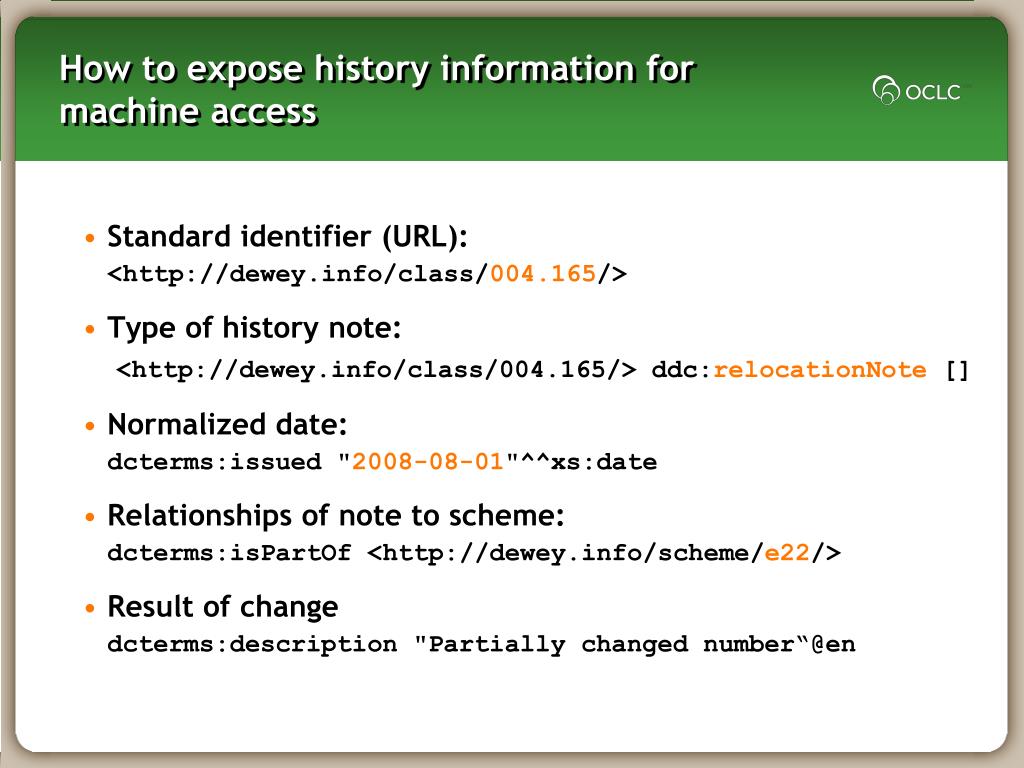Viewport: 1024px width, 768px height.
Task: Click the 'ddc:' prefix before relocationNote
Action: tap(682, 370)
